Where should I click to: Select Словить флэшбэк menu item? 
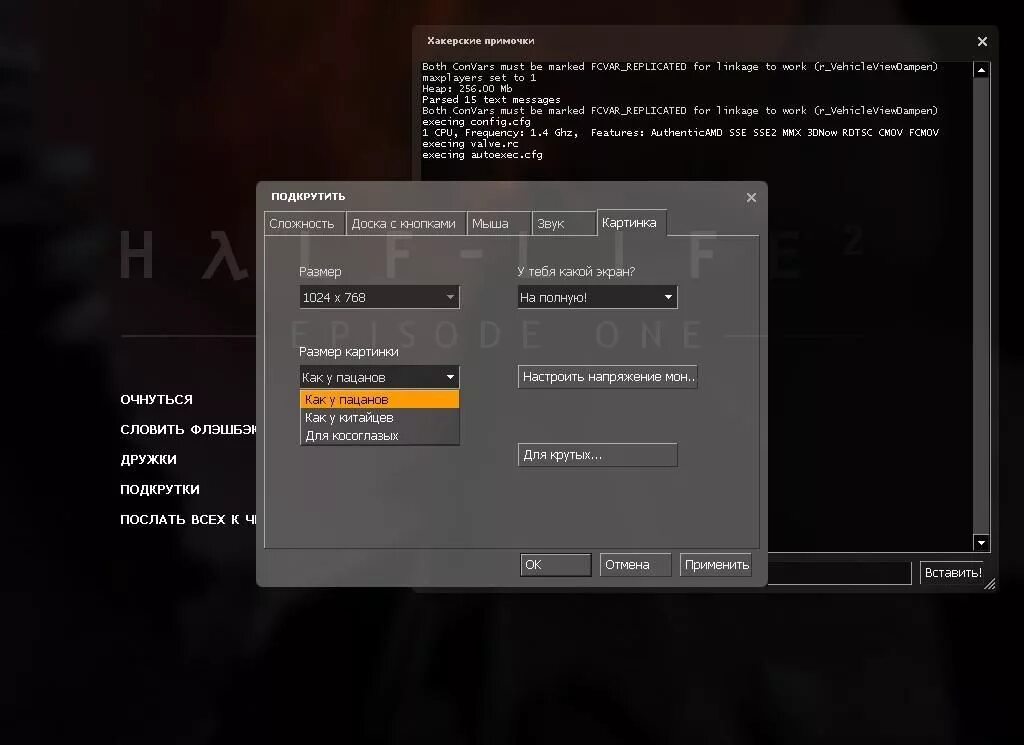(188, 430)
